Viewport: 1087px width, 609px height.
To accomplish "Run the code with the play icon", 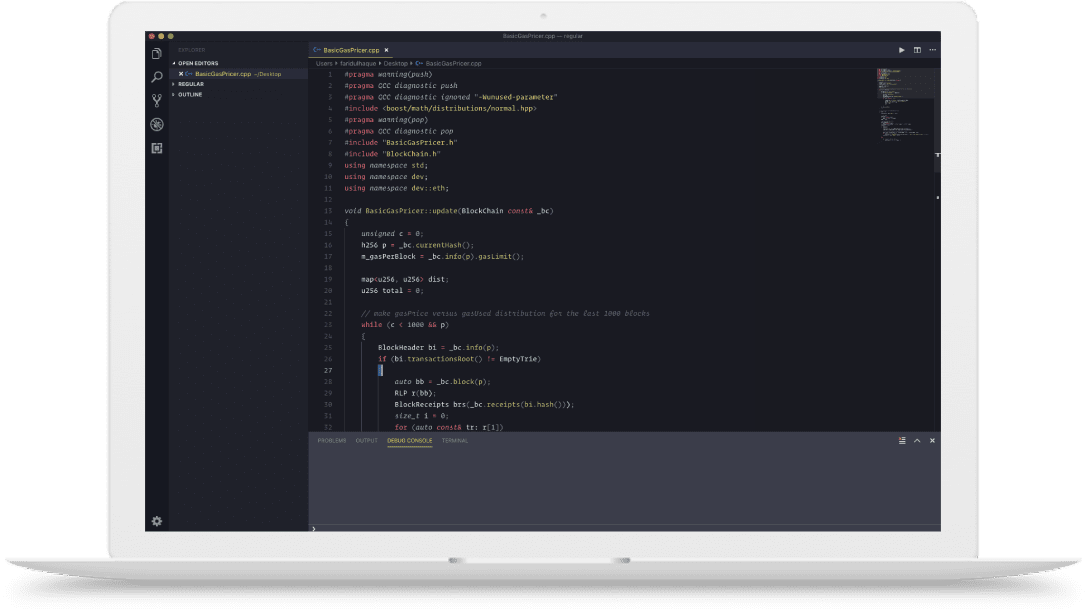I will click(x=901, y=49).
